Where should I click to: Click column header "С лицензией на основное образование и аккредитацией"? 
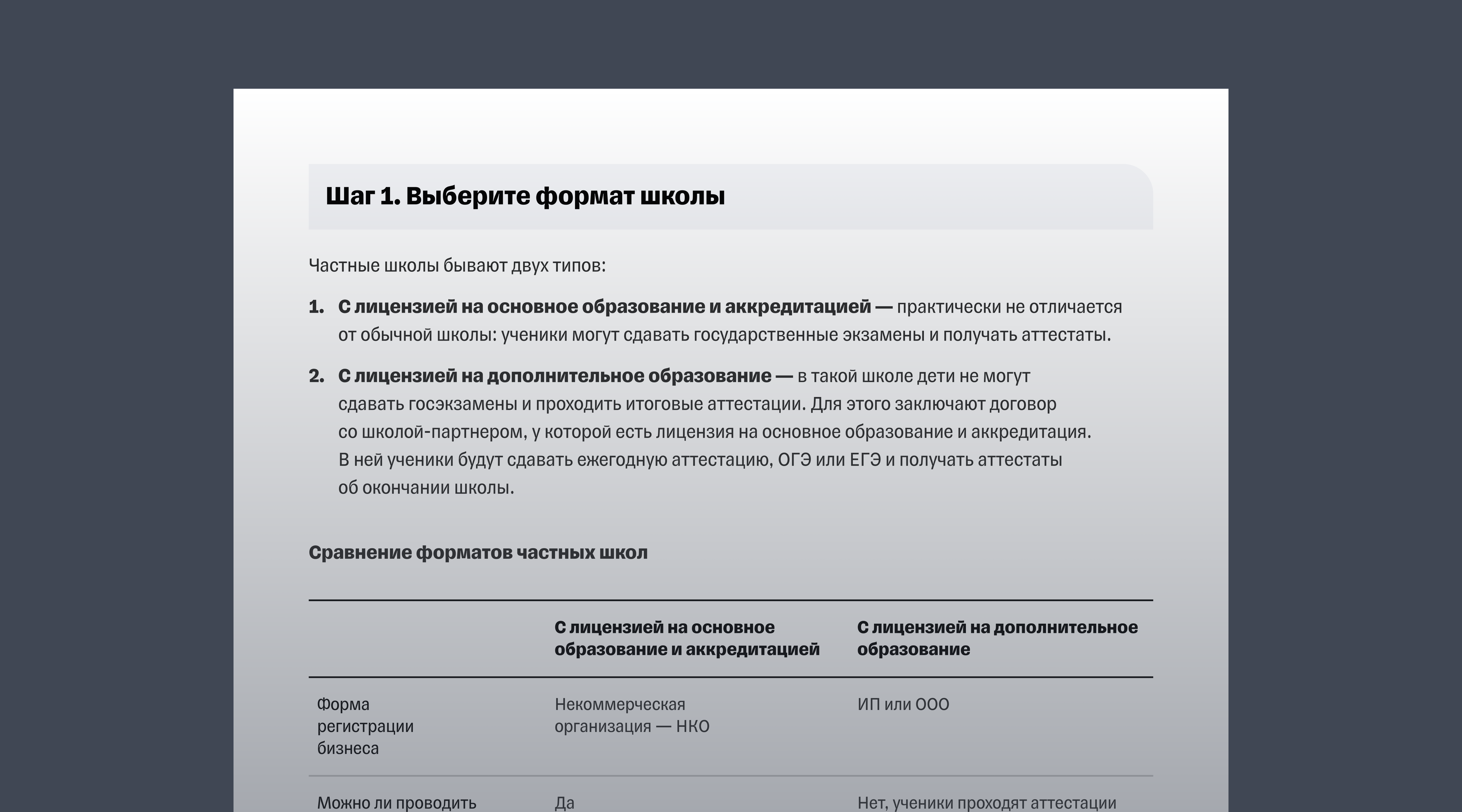pyautogui.click(x=687, y=638)
